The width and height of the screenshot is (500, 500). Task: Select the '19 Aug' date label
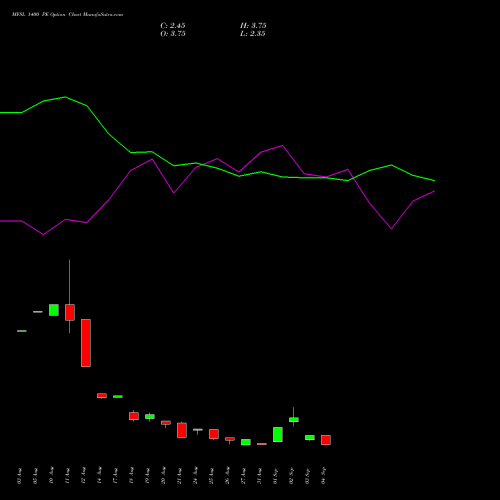147,476
